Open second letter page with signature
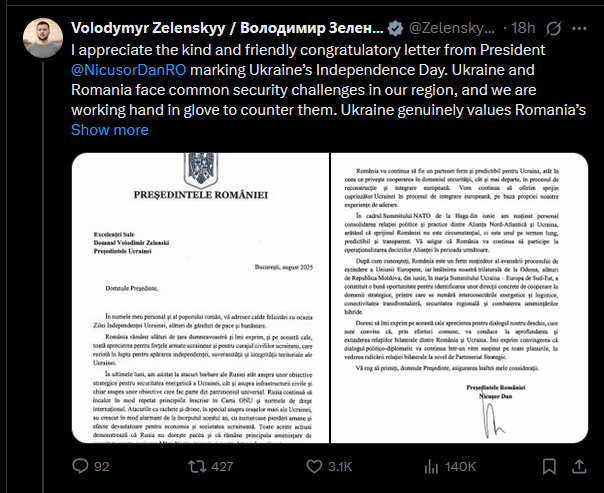 click(460, 298)
